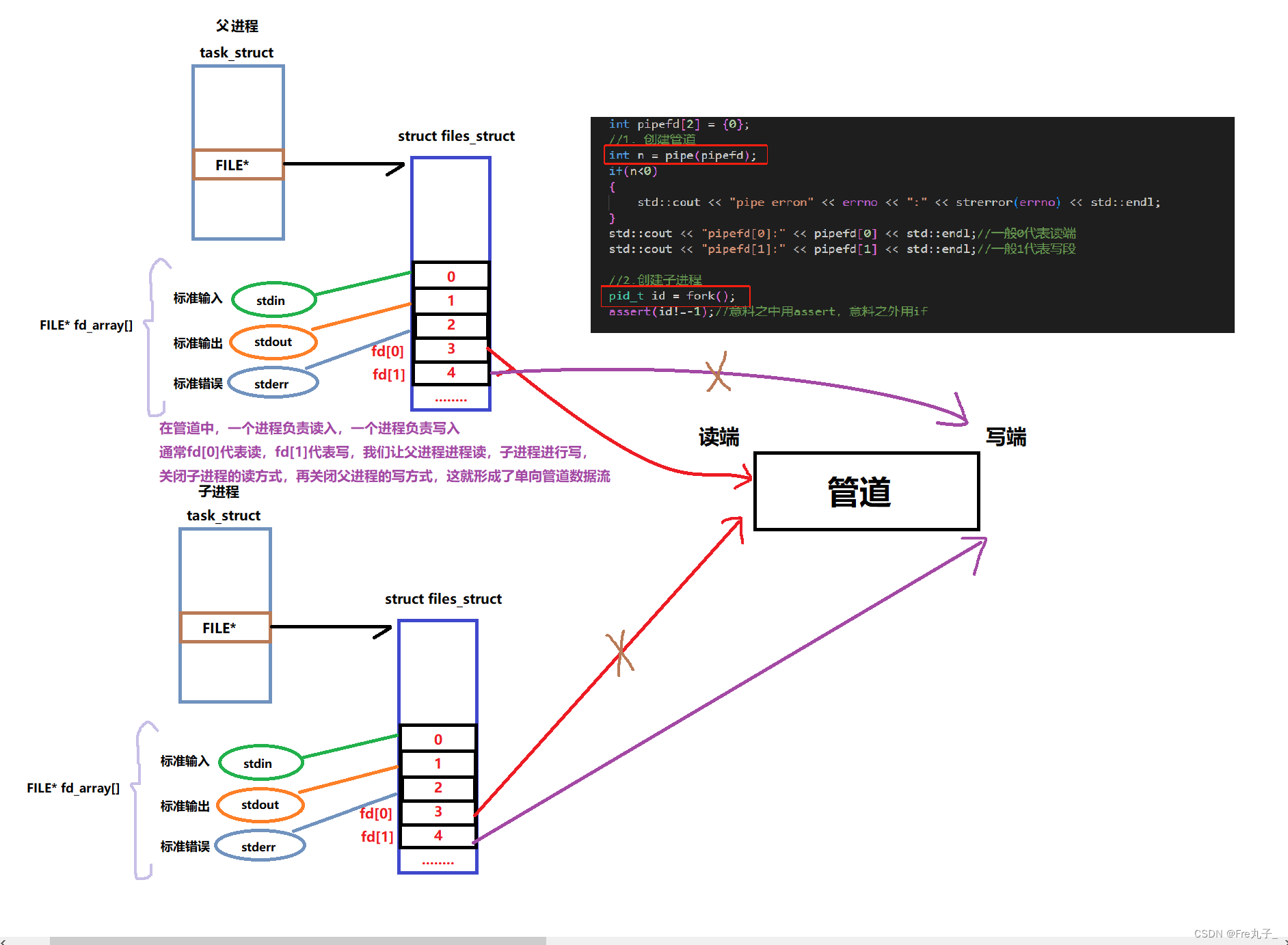This screenshot has height=945, width=1288.
Task: Click the 'FILE* fd_array[]' label in 父进程 diagram
Action: coord(86,325)
